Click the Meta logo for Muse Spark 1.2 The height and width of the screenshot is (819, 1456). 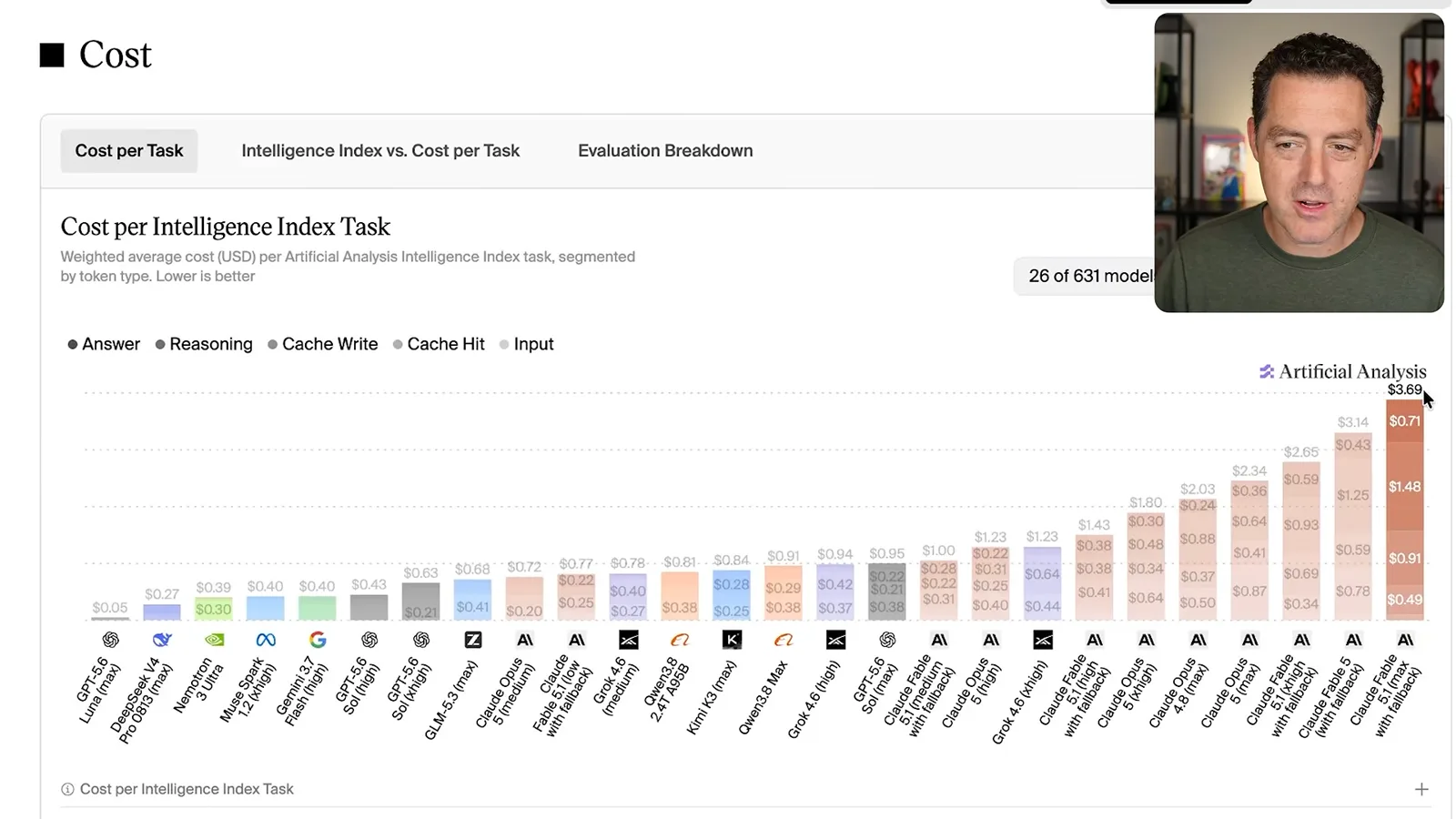[266, 640]
